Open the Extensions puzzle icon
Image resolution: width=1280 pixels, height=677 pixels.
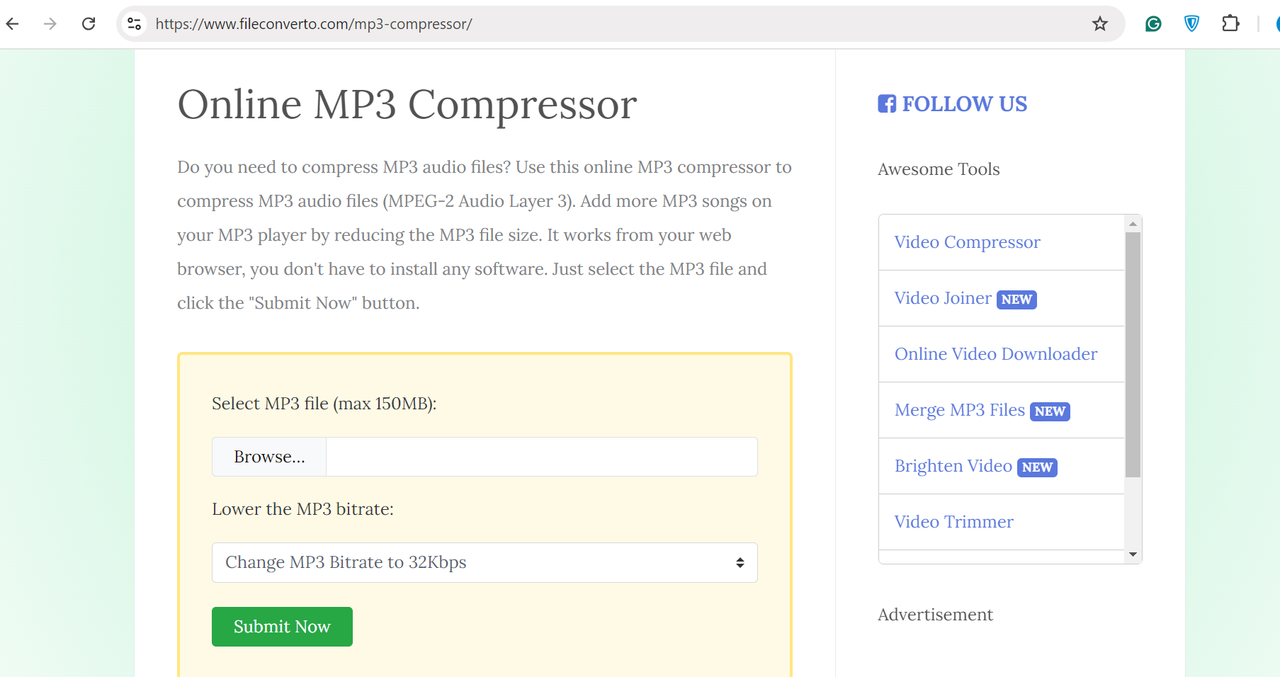click(x=1231, y=23)
